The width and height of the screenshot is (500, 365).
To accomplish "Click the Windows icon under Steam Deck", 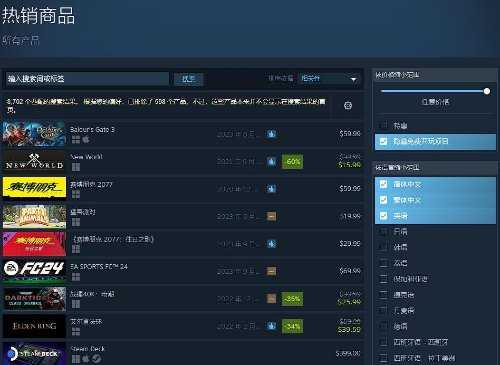I will click(x=76, y=359).
